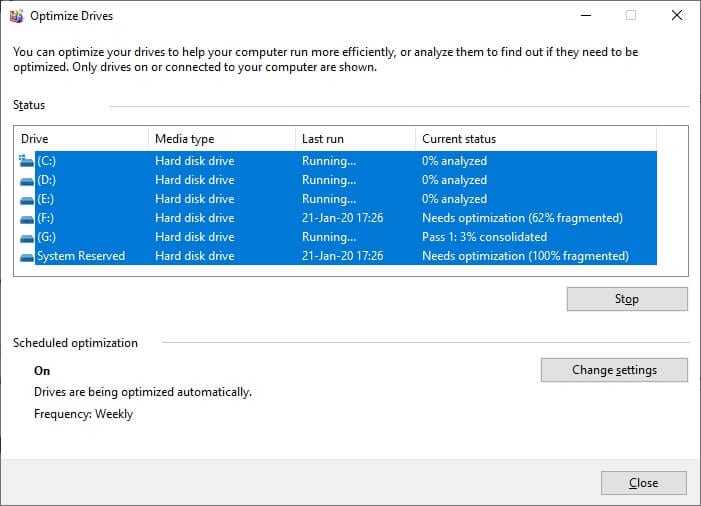Image resolution: width=701 pixels, height=506 pixels.
Task: Click the E: drive icon
Action: (x=27, y=200)
